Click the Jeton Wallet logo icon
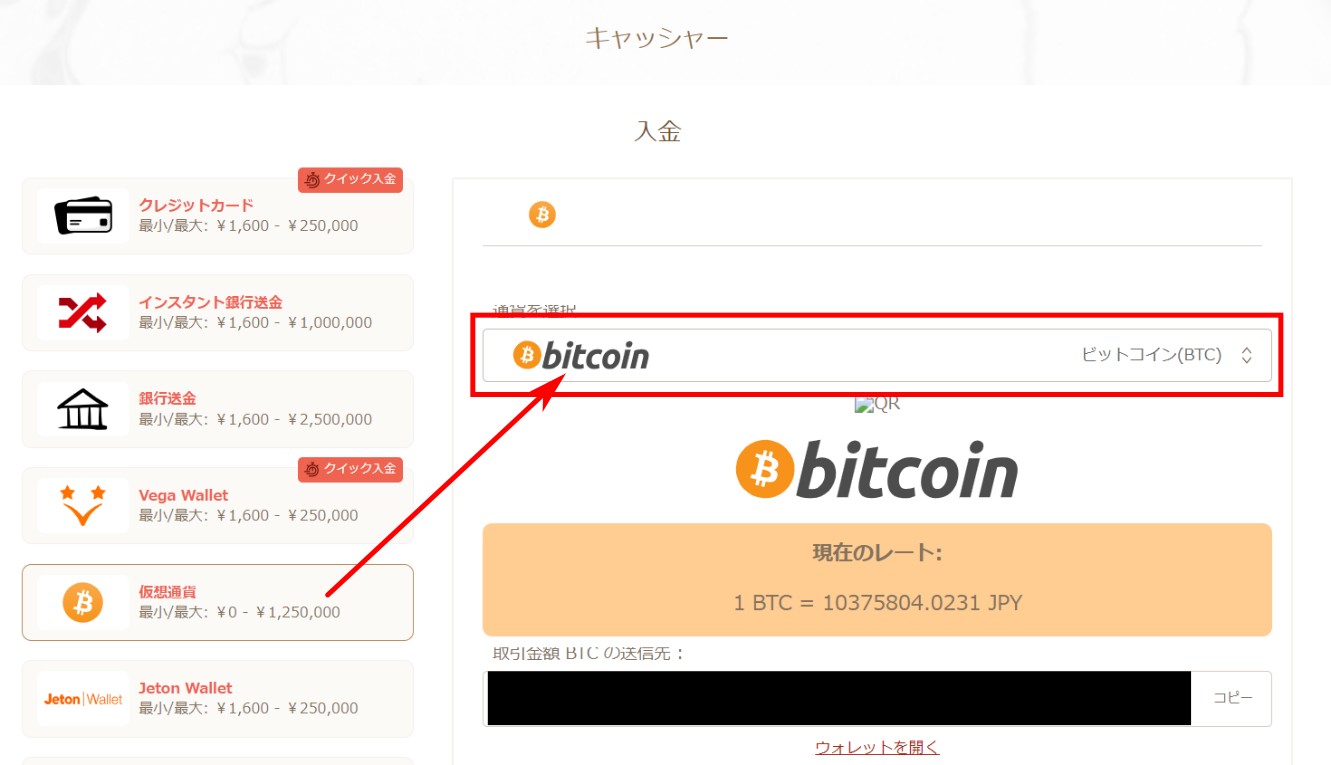 tap(83, 699)
